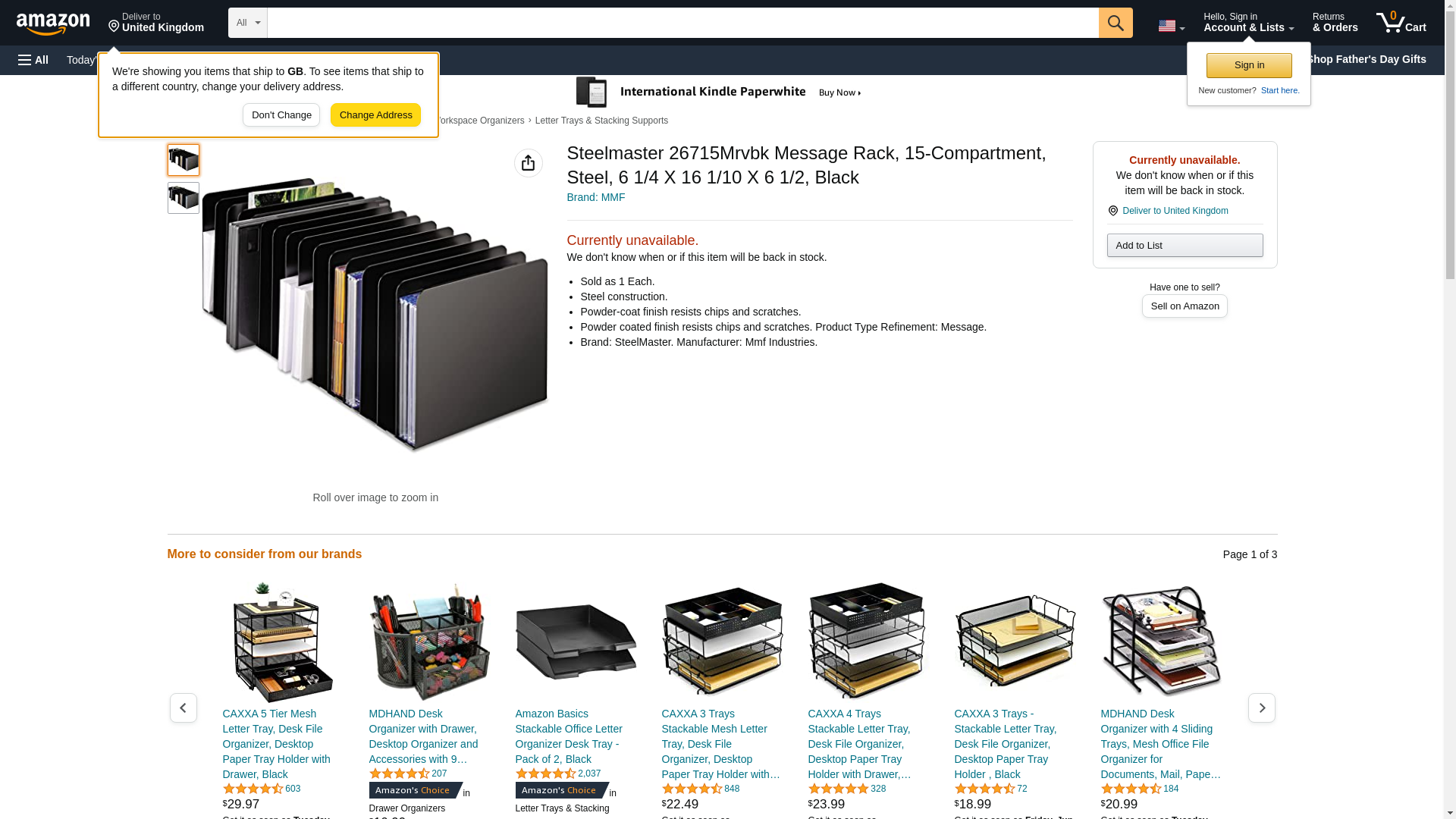
Task: Open the All hamburger menu
Action: point(33,60)
